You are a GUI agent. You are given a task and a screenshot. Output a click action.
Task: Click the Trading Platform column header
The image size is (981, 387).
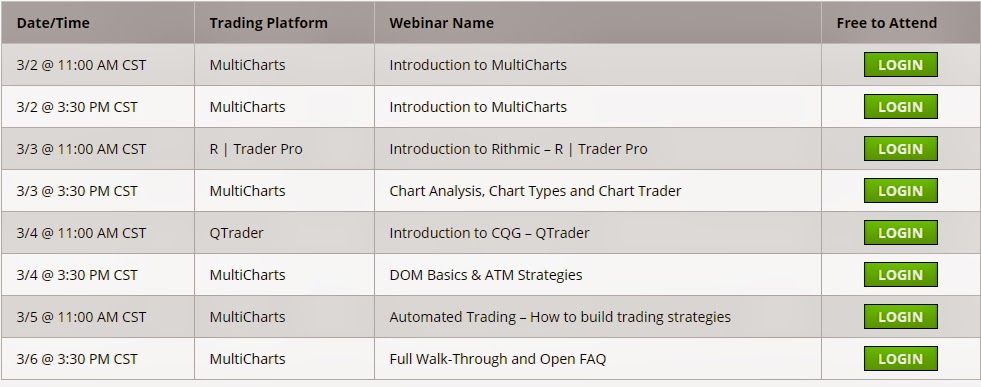click(x=268, y=23)
